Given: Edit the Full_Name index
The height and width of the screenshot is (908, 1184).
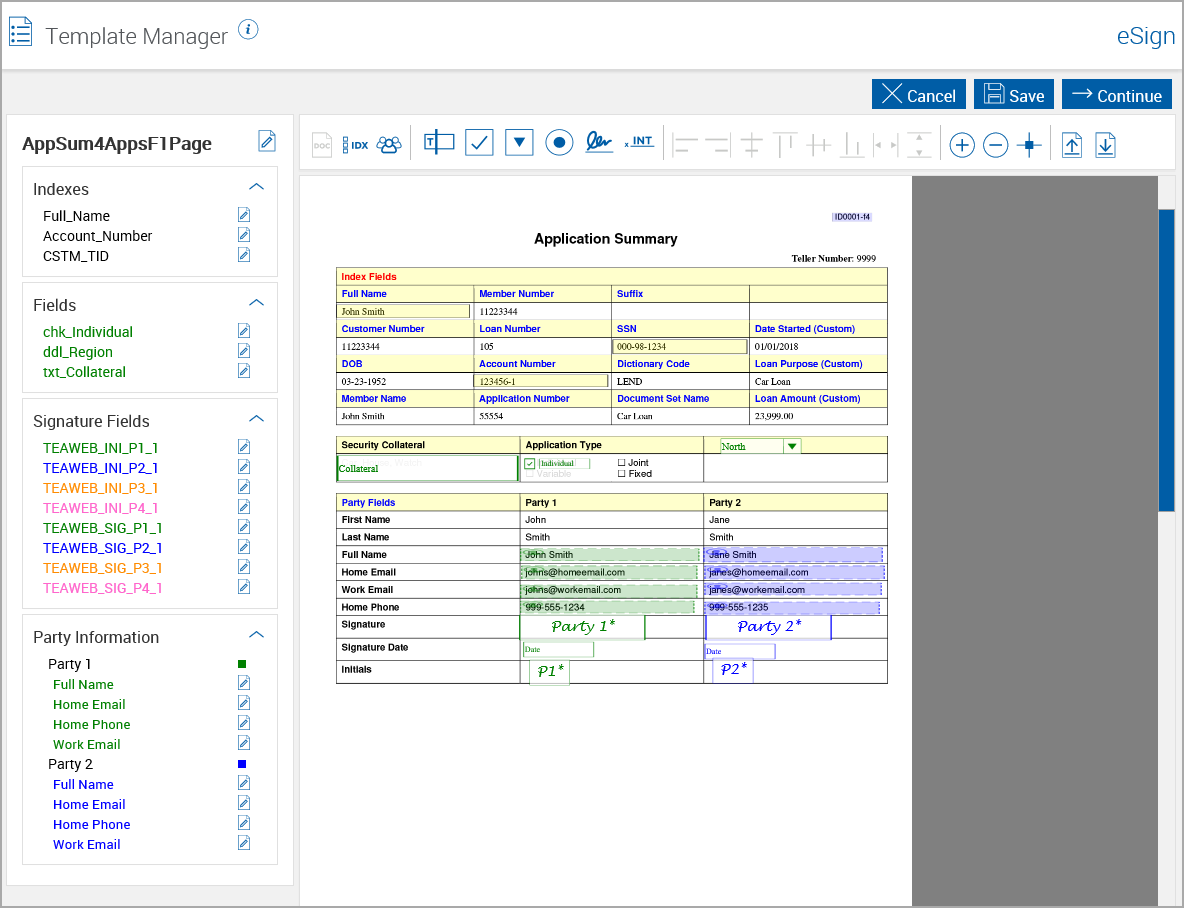Looking at the screenshot, I should (244, 215).
